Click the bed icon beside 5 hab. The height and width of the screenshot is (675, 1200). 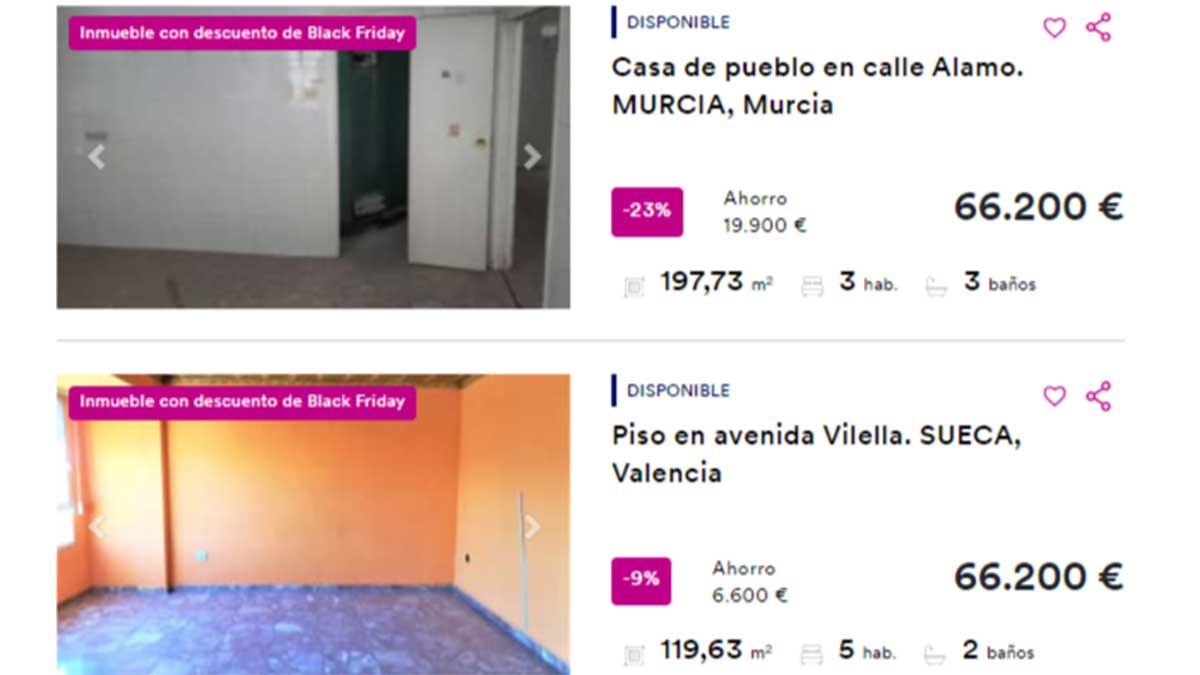coord(812,655)
